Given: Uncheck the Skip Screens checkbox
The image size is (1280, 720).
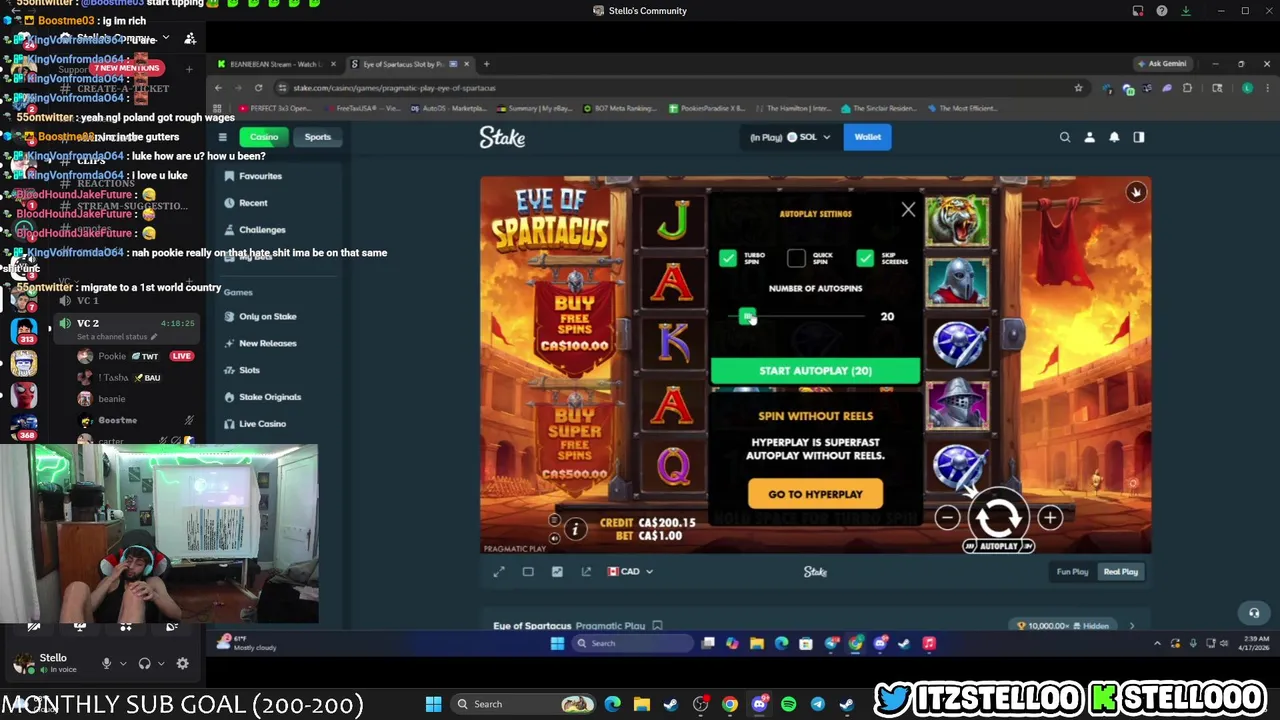Looking at the screenshot, I should click(x=865, y=258).
